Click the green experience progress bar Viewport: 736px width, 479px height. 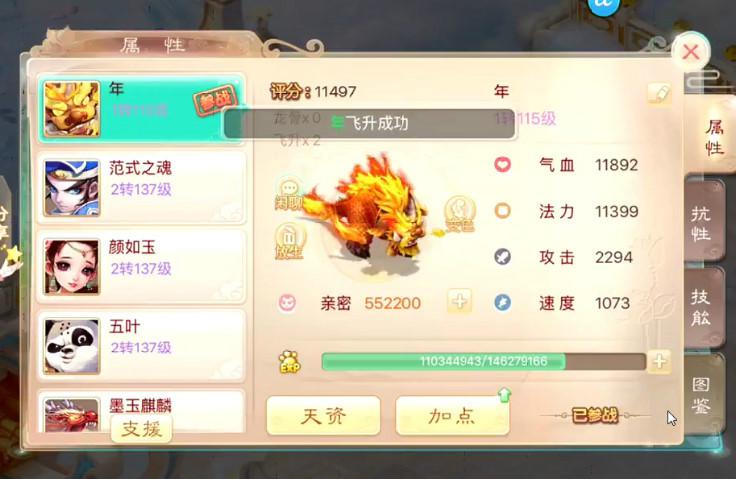pyautogui.click(x=483, y=362)
